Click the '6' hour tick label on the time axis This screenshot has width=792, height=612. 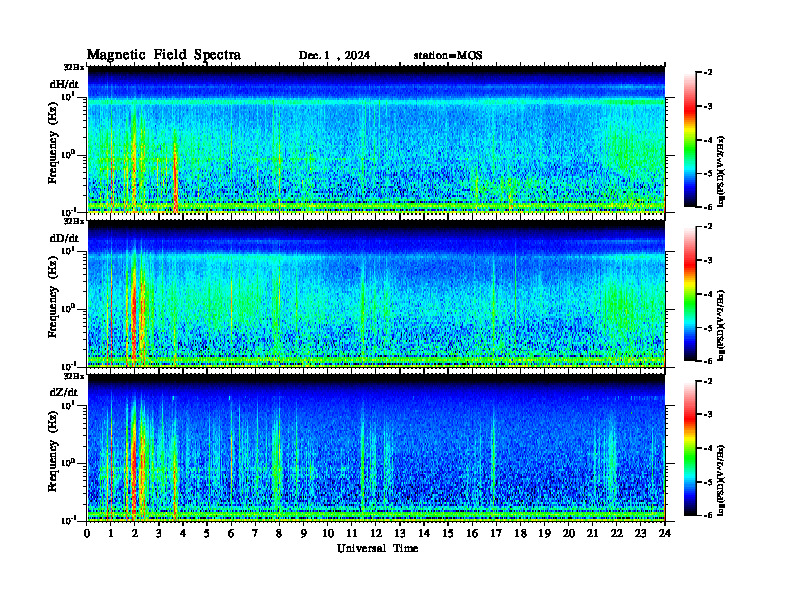(x=231, y=534)
